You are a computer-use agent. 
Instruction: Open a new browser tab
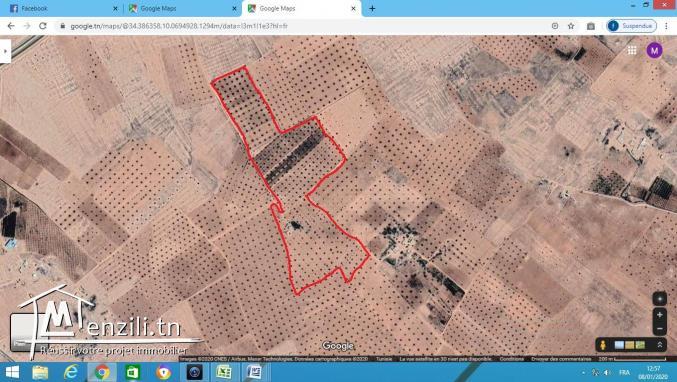(x=372, y=9)
